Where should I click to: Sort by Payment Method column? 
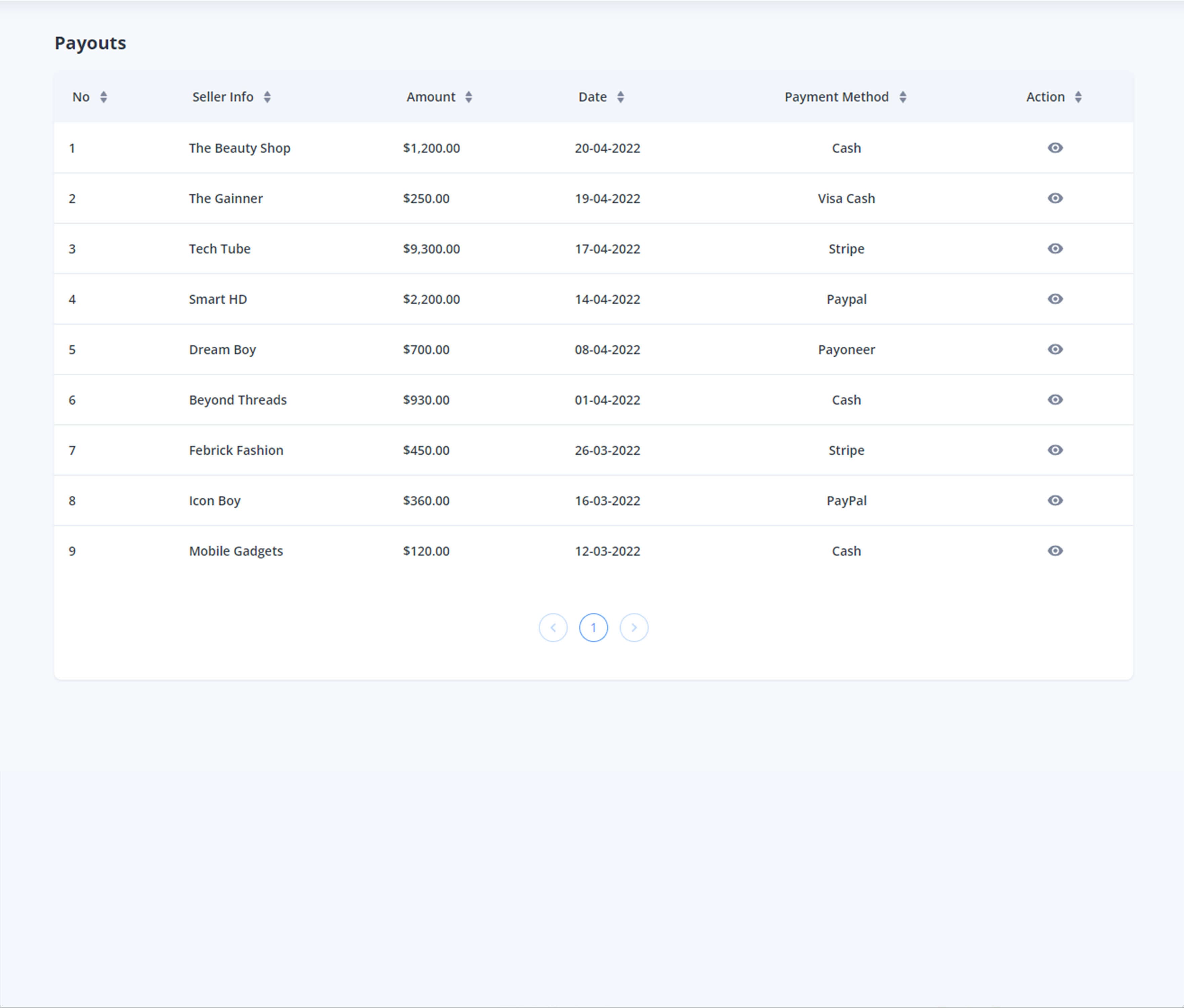coord(903,97)
